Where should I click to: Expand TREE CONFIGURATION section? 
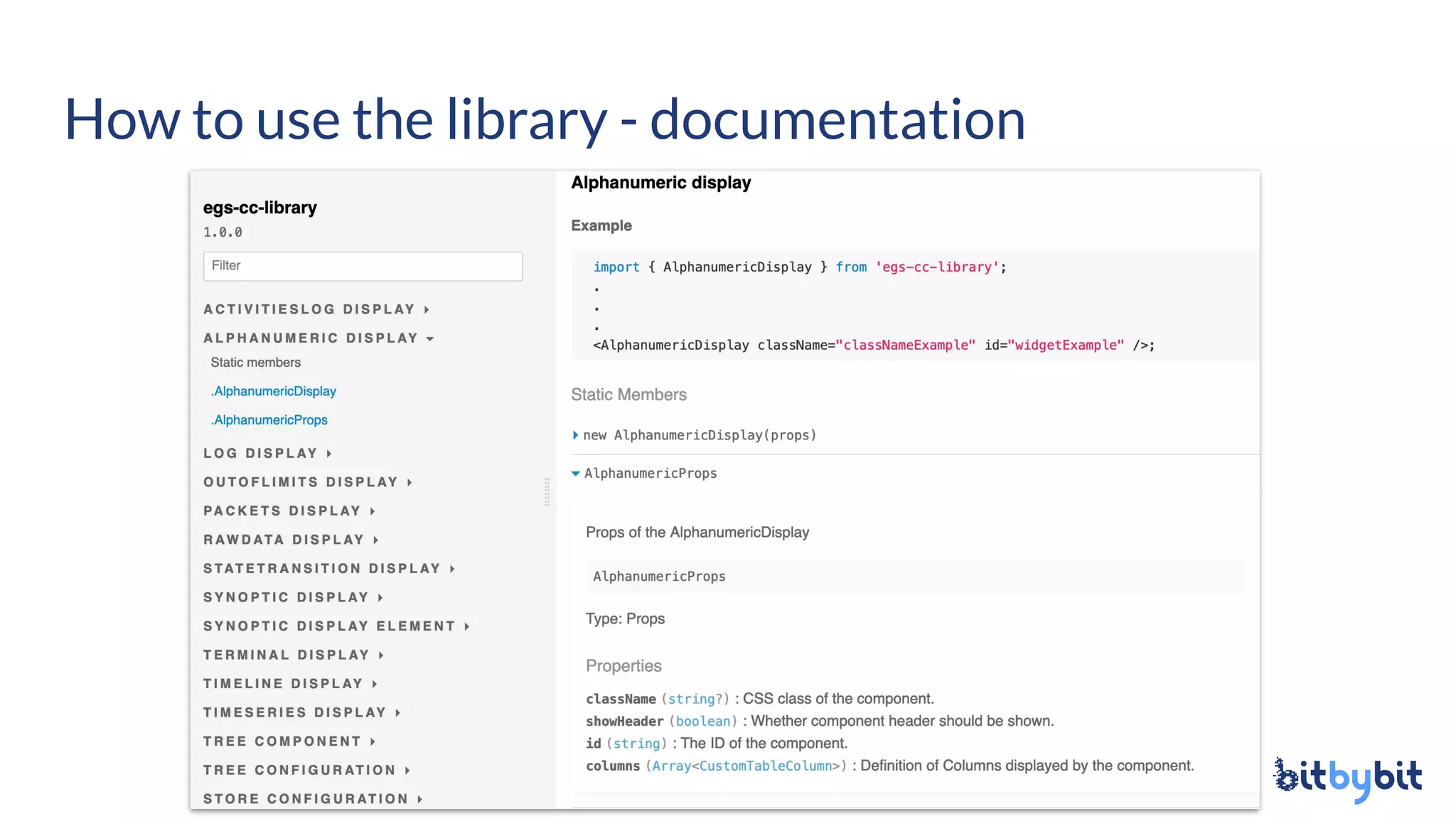pyautogui.click(x=306, y=770)
